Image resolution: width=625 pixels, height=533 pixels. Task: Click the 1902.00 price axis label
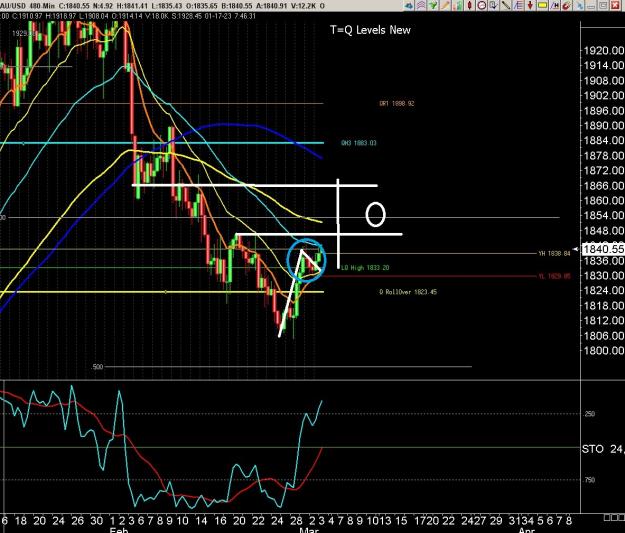click(603, 95)
